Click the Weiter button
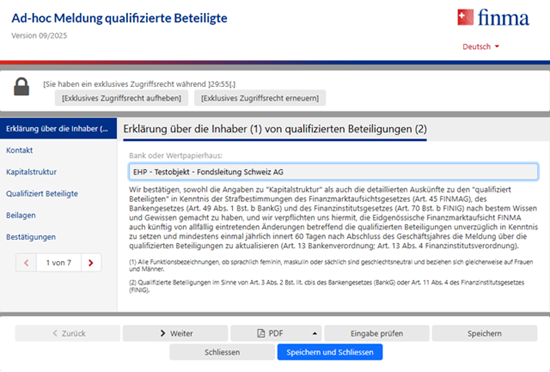Screen dimensions: 550x372 click(x=175, y=333)
